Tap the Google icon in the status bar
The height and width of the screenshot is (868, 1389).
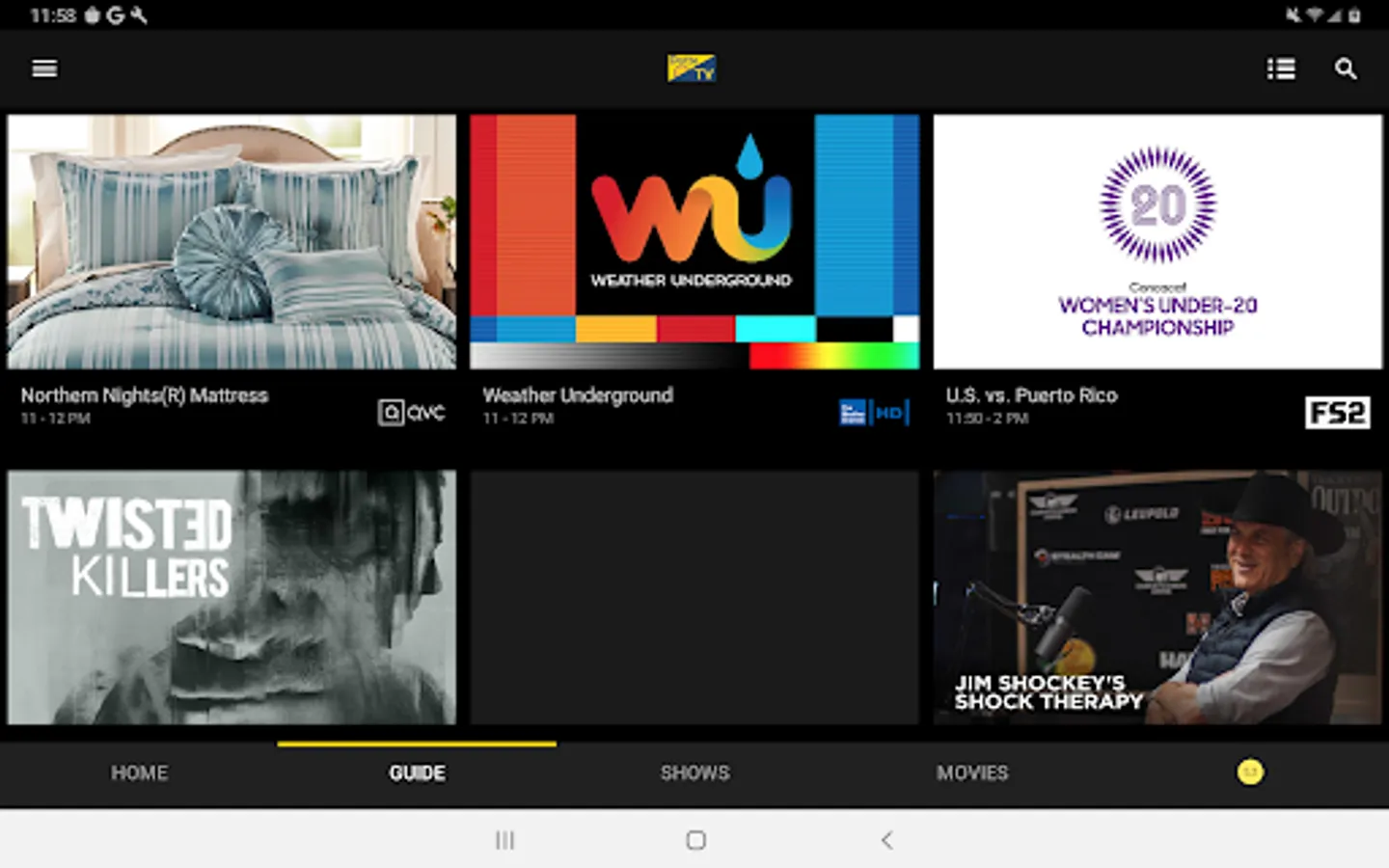(x=116, y=15)
